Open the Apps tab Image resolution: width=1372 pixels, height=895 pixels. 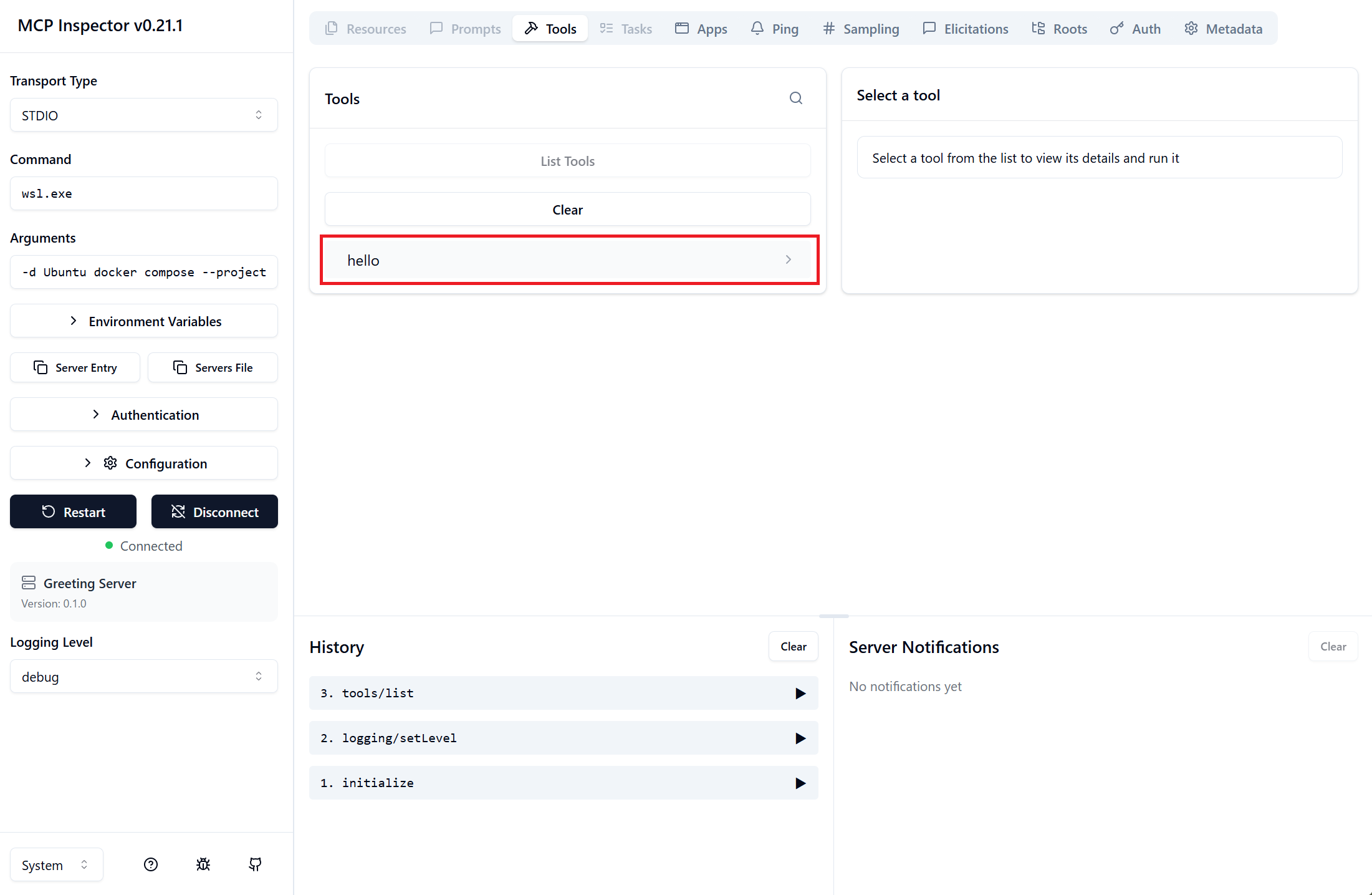pyautogui.click(x=701, y=29)
